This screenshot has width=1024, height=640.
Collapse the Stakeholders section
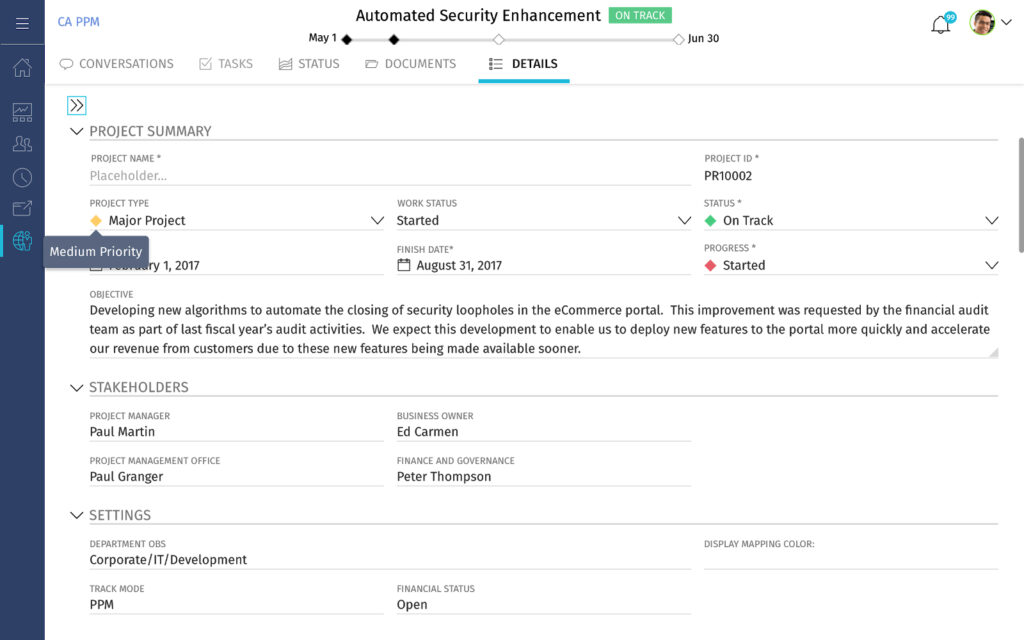[77, 387]
